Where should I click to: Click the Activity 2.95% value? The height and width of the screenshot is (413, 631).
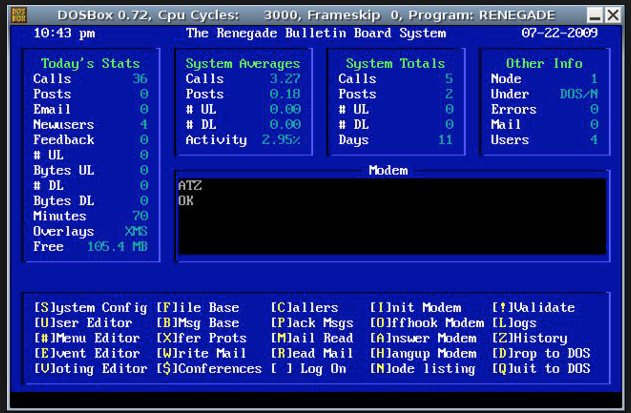pos(281,140)
